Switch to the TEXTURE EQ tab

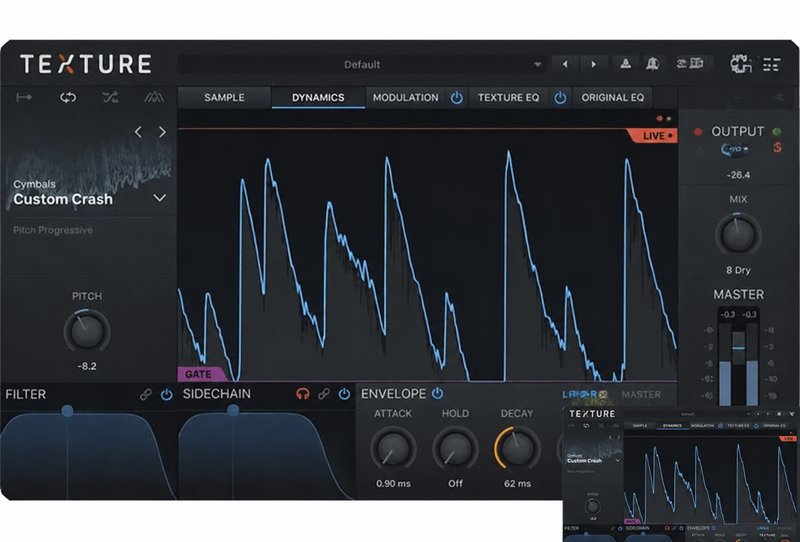(x=508, y=97)
